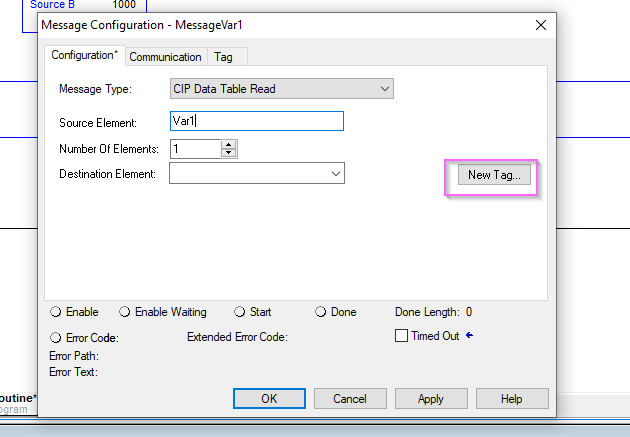Open Help for Message Configuration
630x437 pixels.
[512, 398]
